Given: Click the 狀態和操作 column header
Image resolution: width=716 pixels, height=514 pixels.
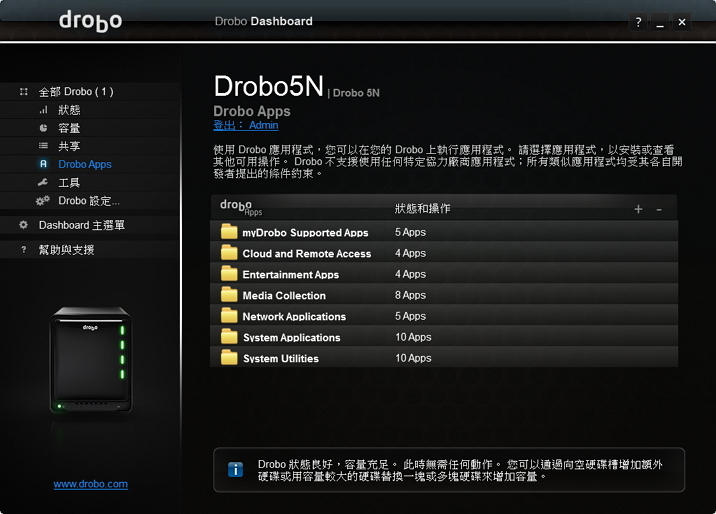Looking at the screenshot, I should pos(422,209).
